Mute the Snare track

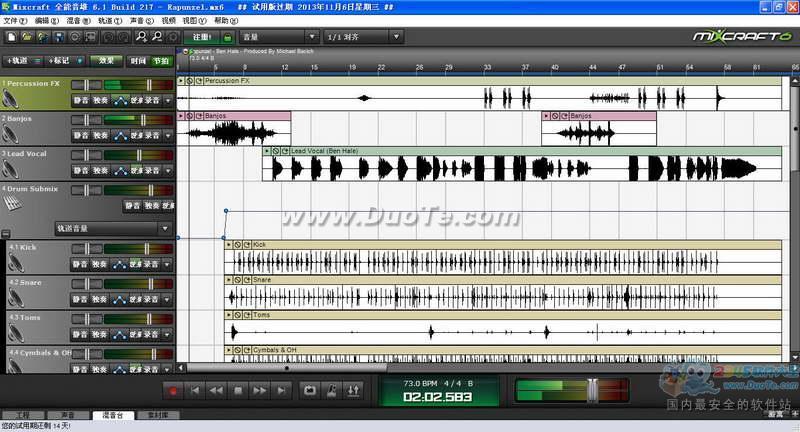pyautogui.click(x=80, y=299)
